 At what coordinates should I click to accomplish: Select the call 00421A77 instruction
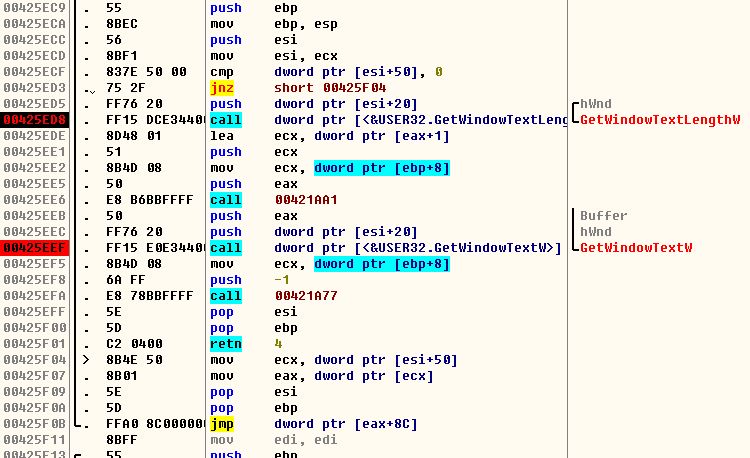click(x=274, y=296)
